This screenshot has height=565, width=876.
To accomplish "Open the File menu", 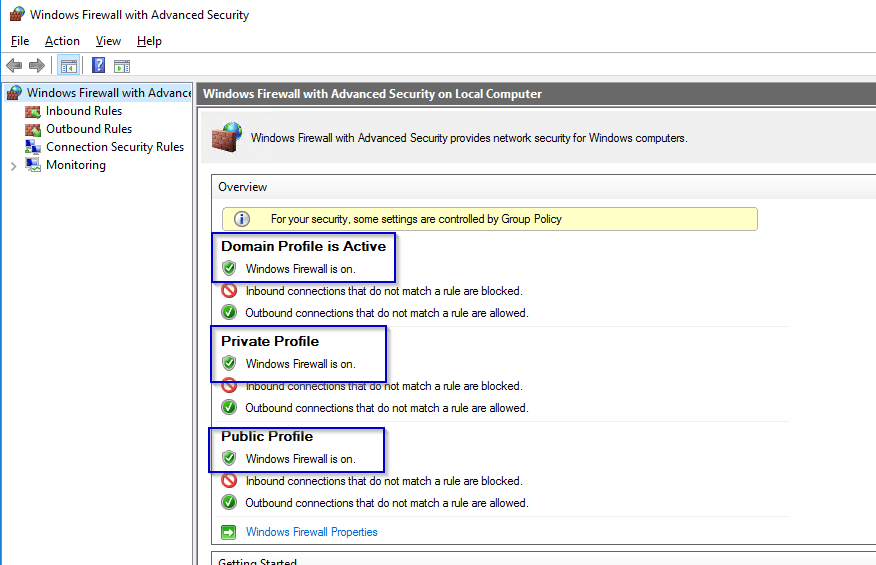I will (x=20, y=41).
